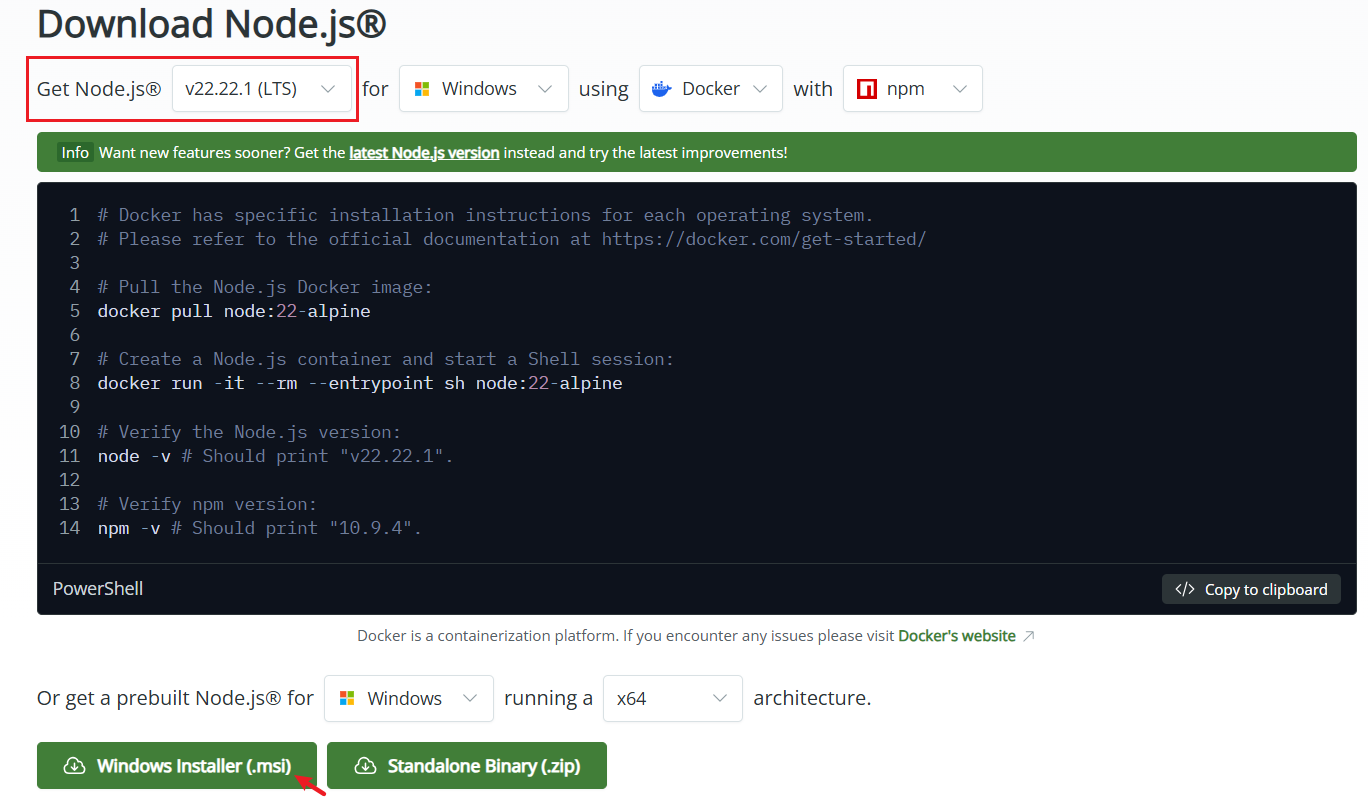Open the x64 architecture dropdown
The image size is (1368, 802).
pyautogui.click(x=673, y=698)
